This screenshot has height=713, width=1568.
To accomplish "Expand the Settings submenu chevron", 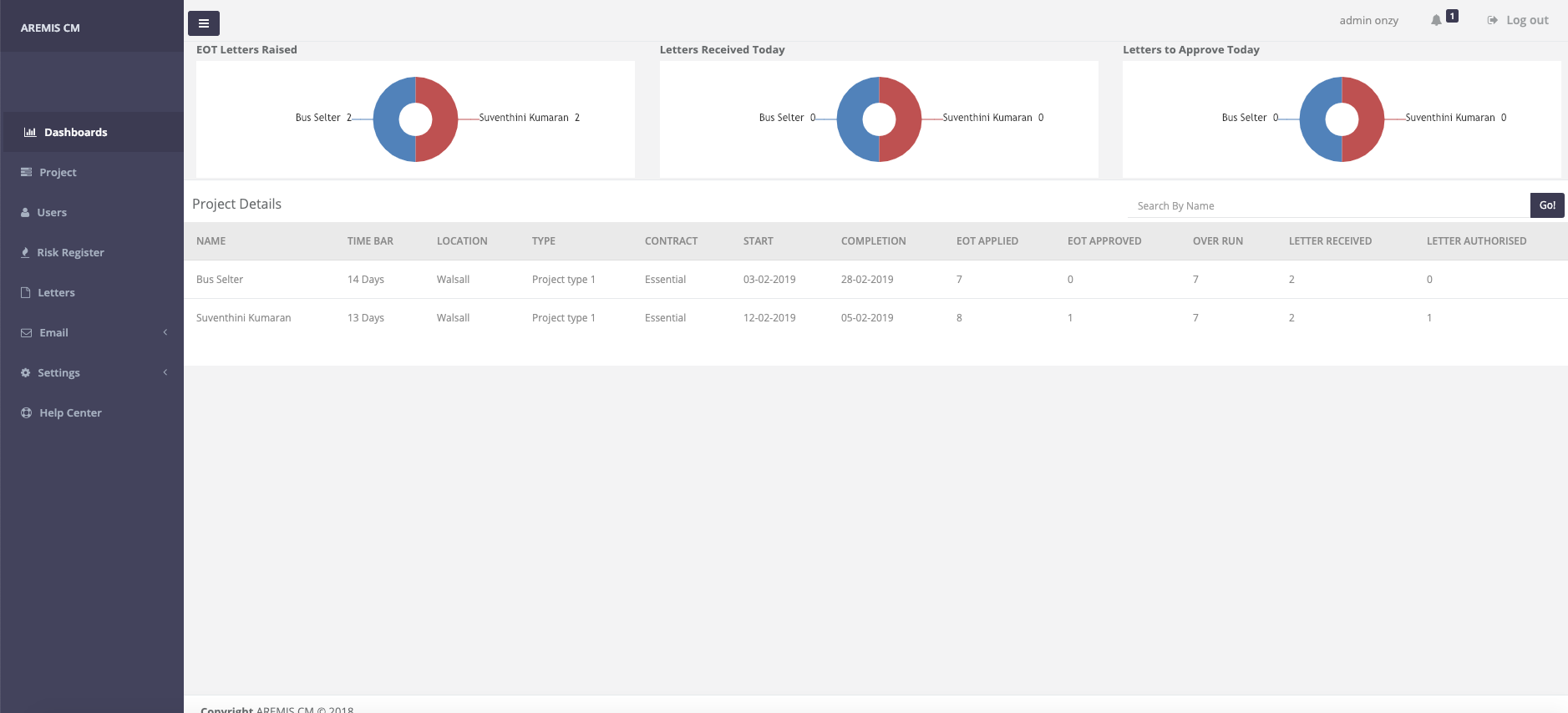I will pos(165,372).
